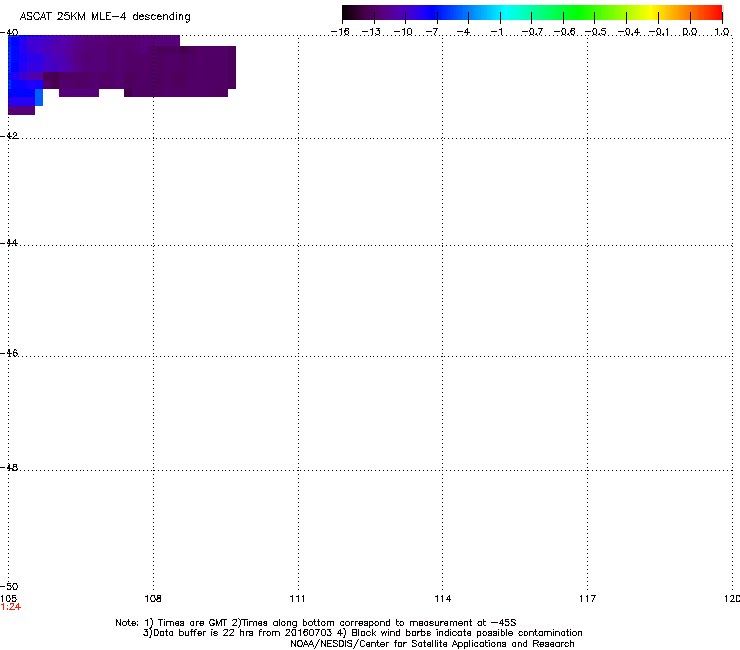Click the color scale bar gradient
The width and height of the screenshot is (740, 650).
(532, 13)
